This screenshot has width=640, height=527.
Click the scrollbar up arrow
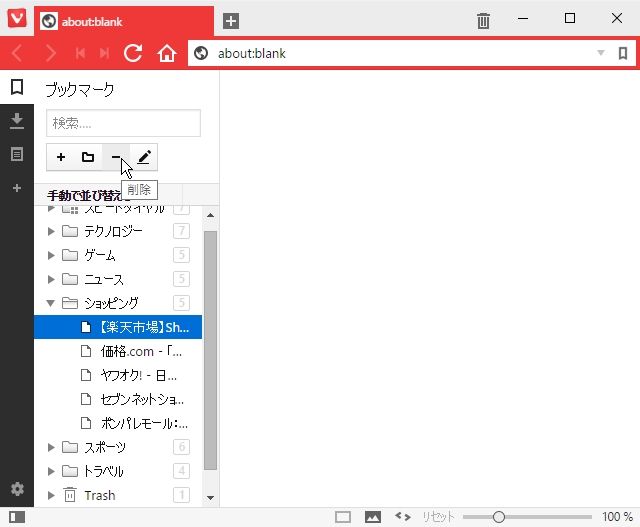[210, 215]
